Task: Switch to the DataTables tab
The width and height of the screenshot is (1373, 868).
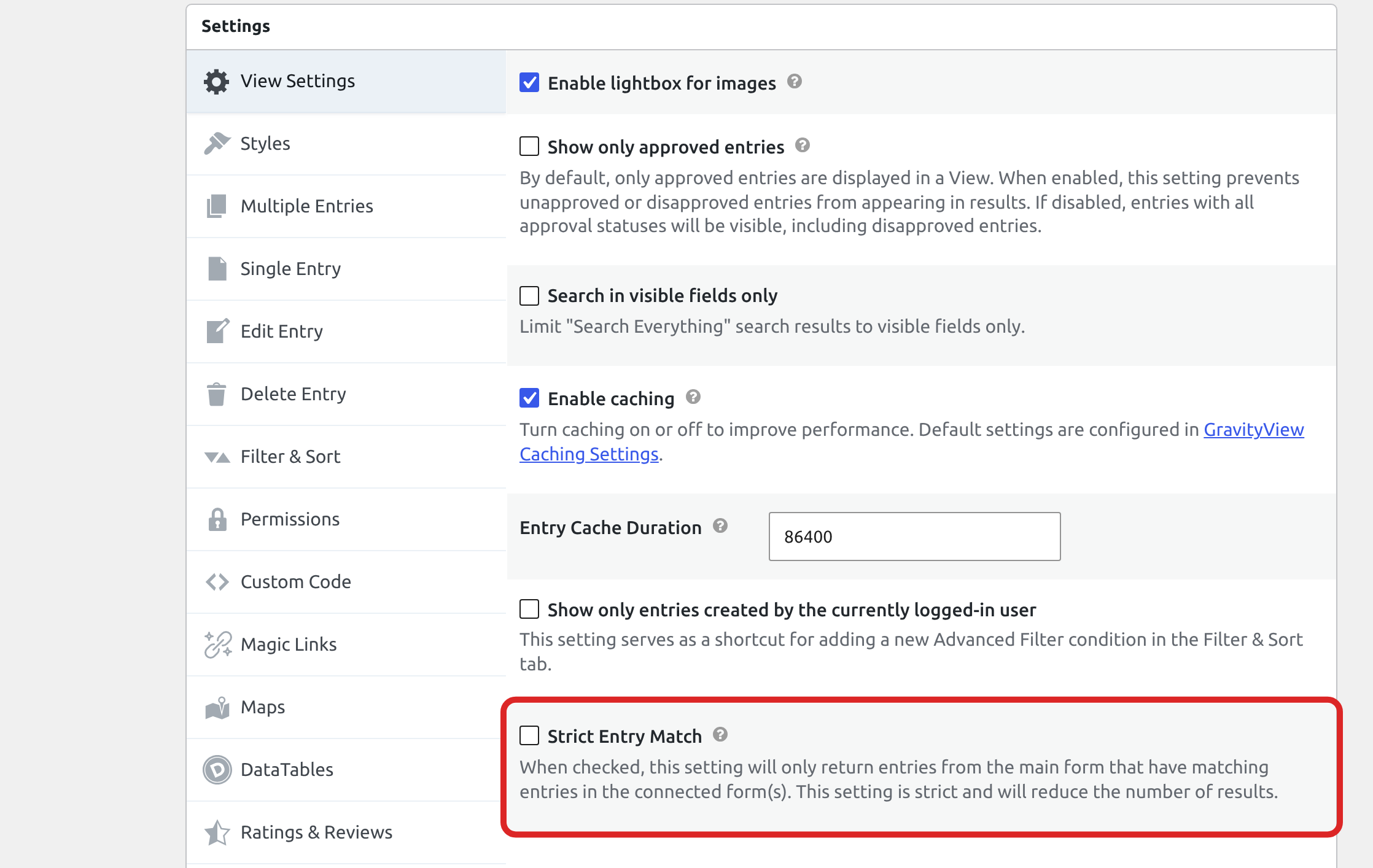Action: [346, 770]
